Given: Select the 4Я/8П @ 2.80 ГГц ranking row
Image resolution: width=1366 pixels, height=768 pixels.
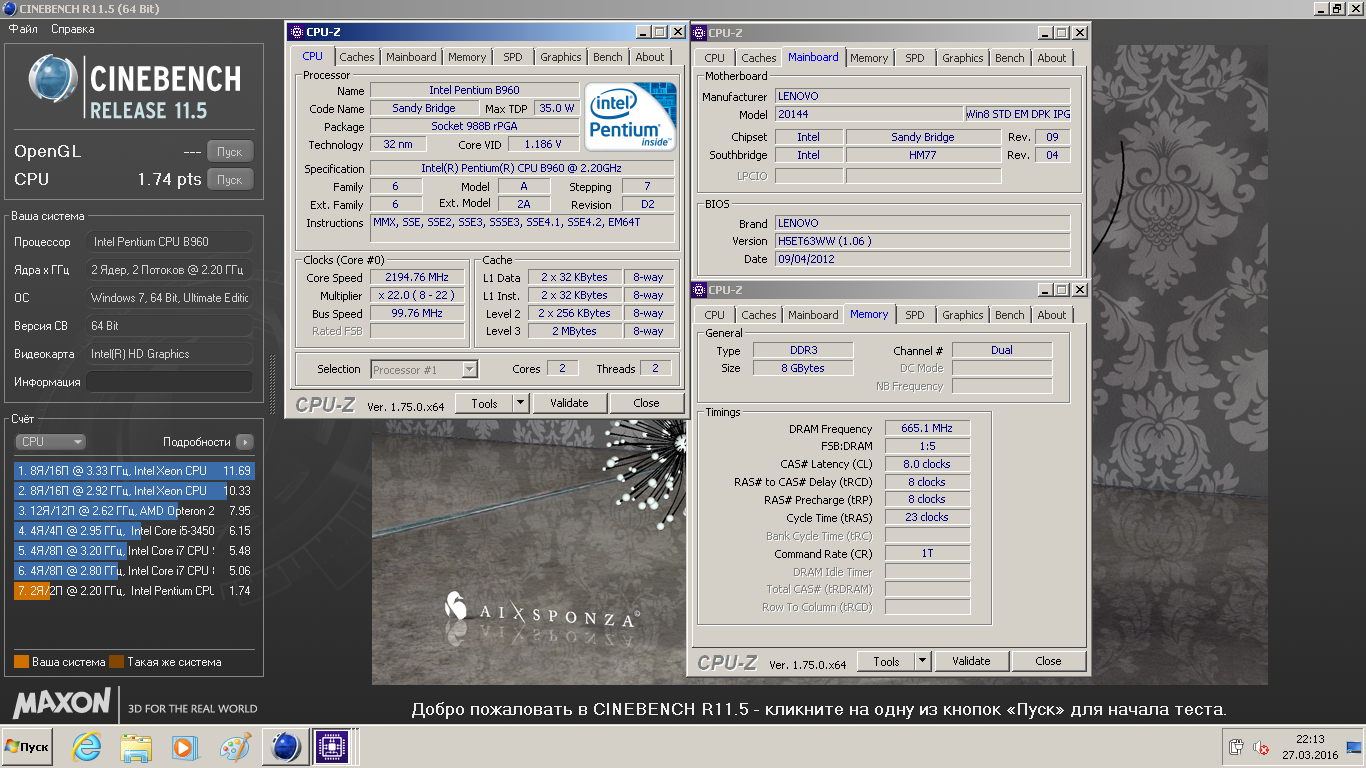Looking at the screenshot, I should [x=134, y=571].
